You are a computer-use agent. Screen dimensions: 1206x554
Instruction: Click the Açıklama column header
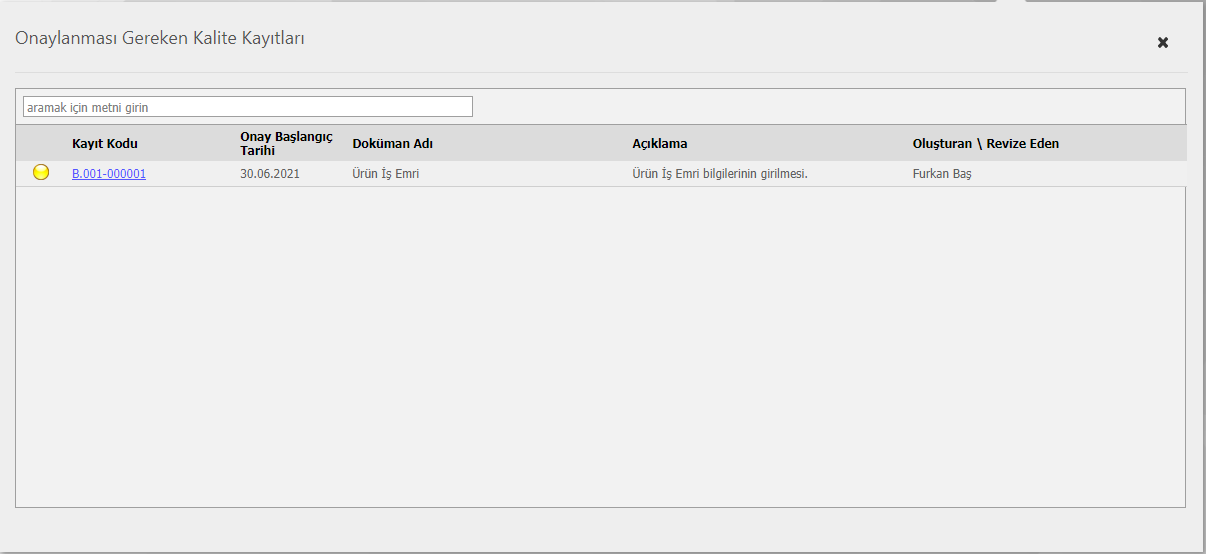[660, 144]
